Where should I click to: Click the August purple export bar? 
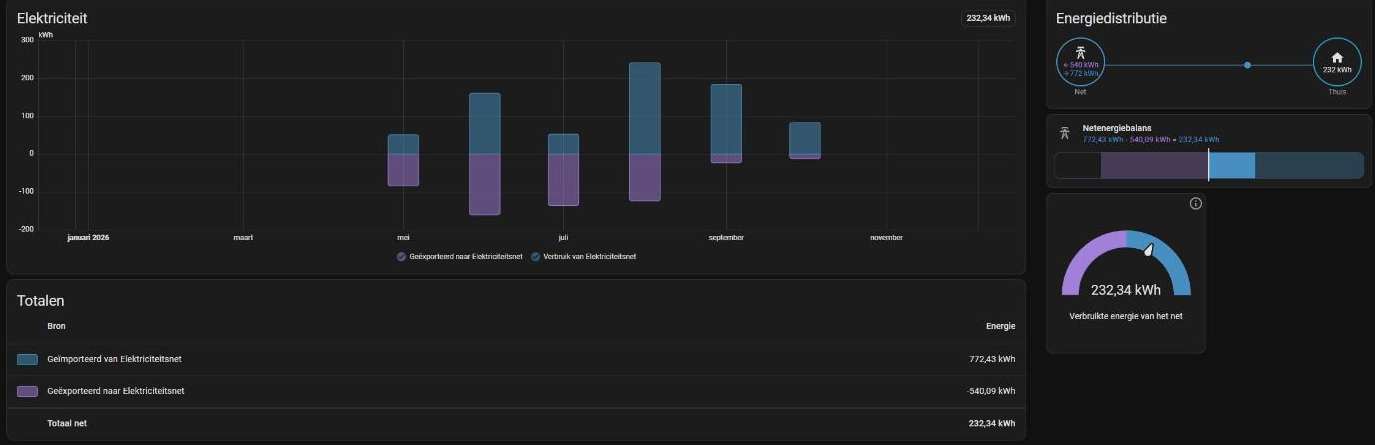[645, 178]
